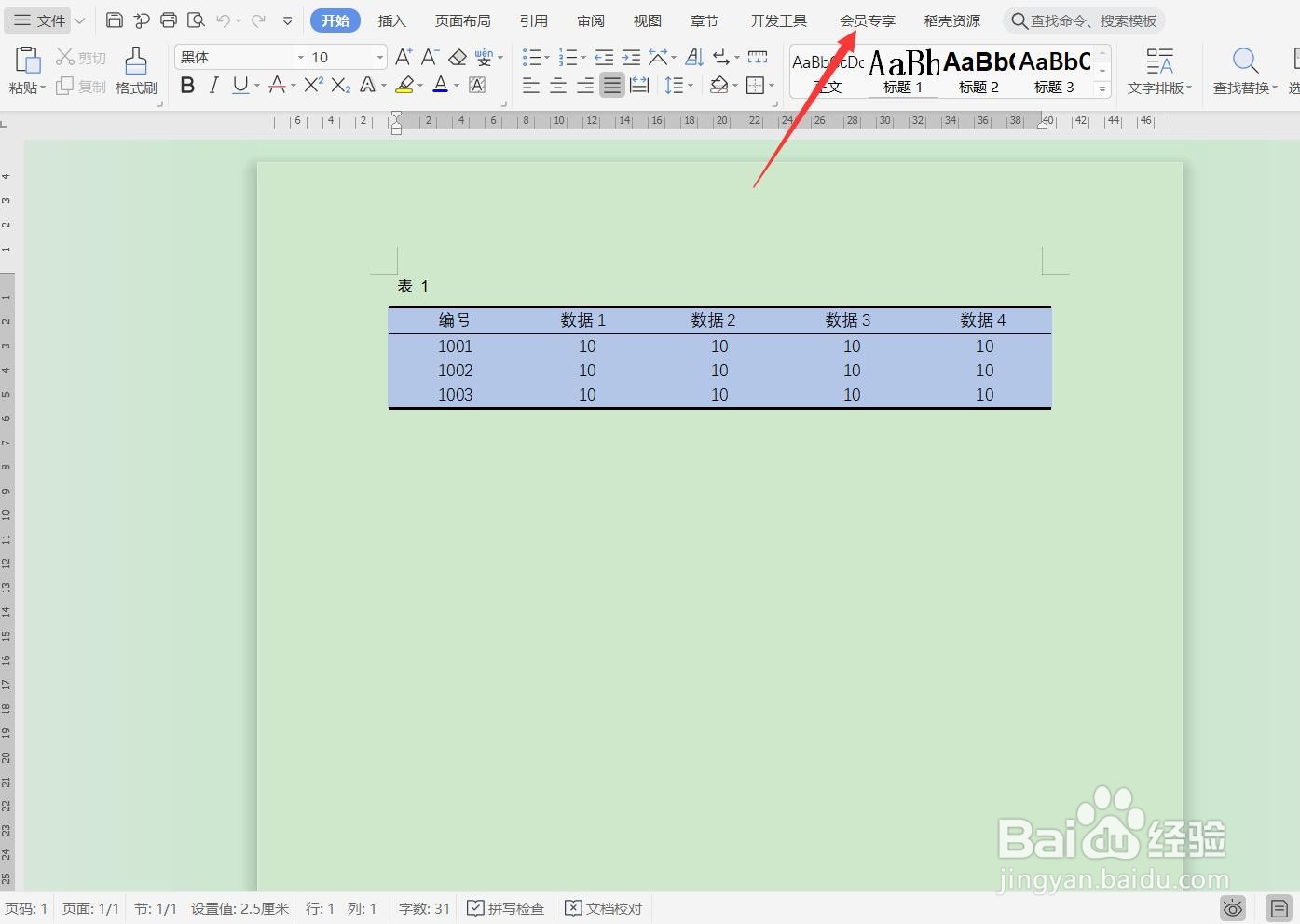
Task: Toggle justified text alignment
Action: 611,86
